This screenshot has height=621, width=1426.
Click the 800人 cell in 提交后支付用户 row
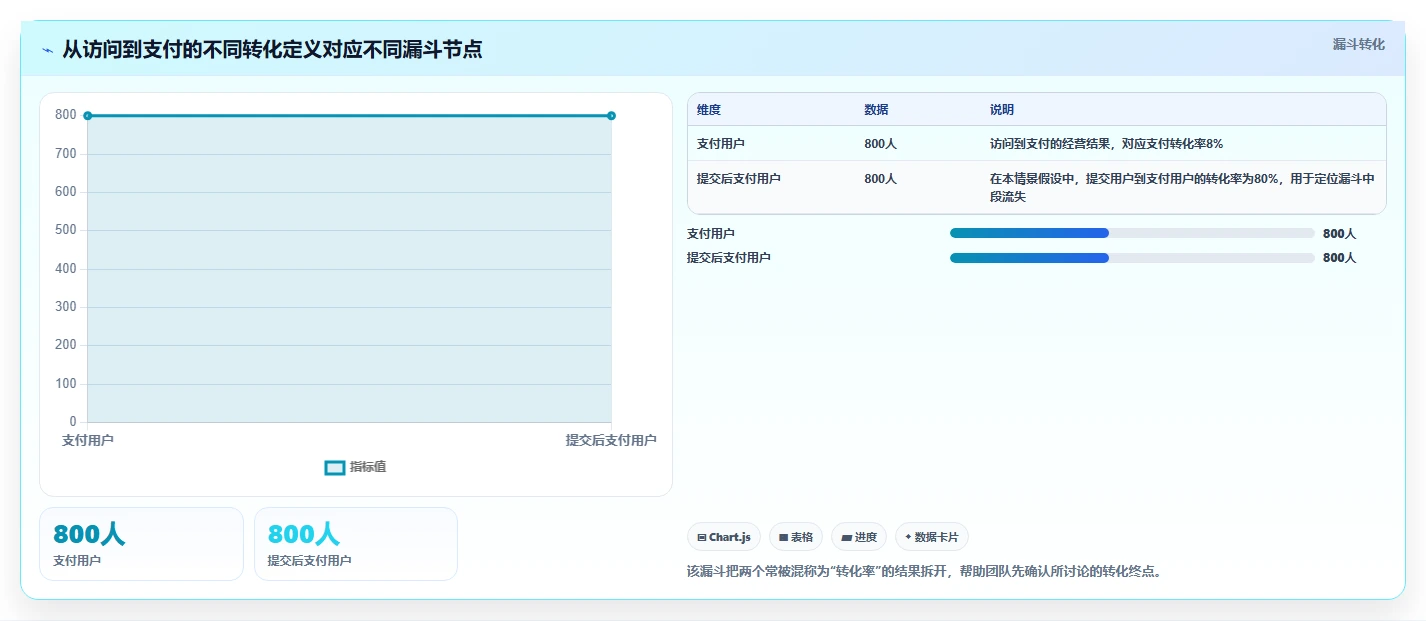click(880, 179)
